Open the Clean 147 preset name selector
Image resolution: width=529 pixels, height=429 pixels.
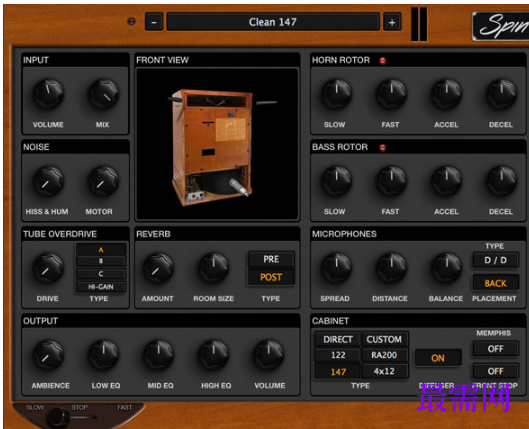point(273,22)
